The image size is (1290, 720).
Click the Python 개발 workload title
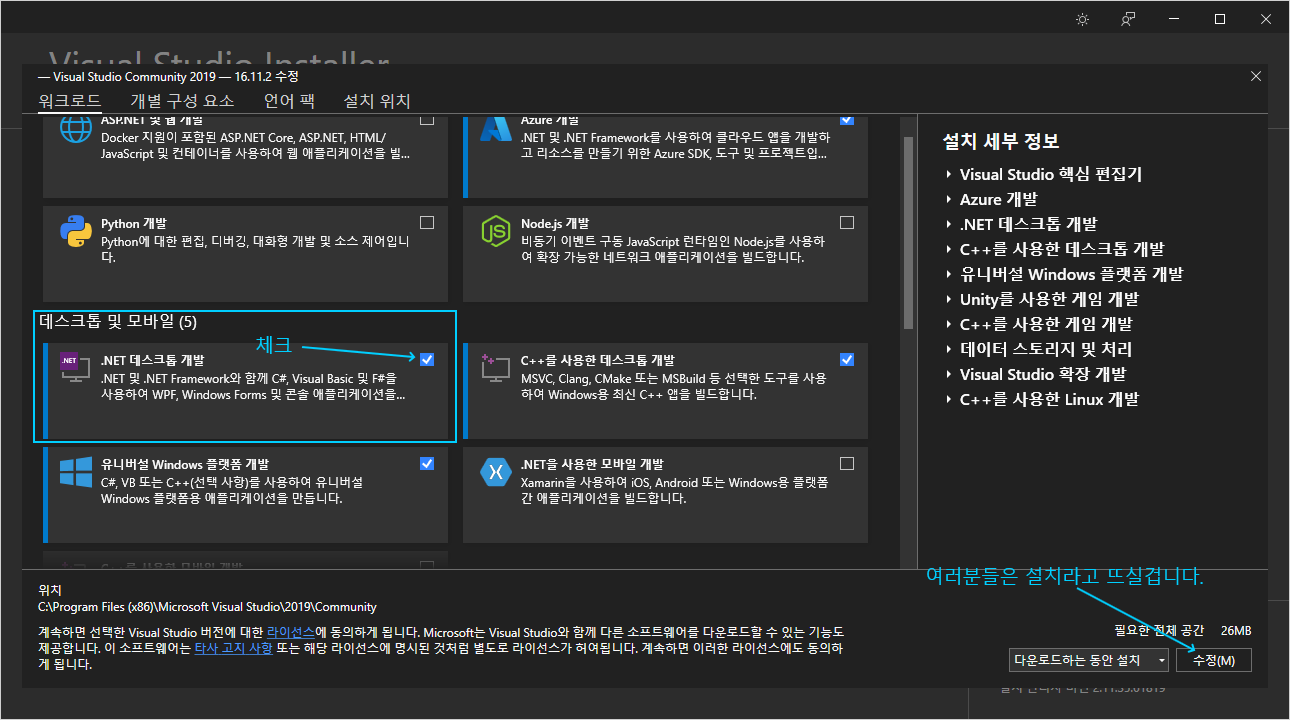(134, 223)
